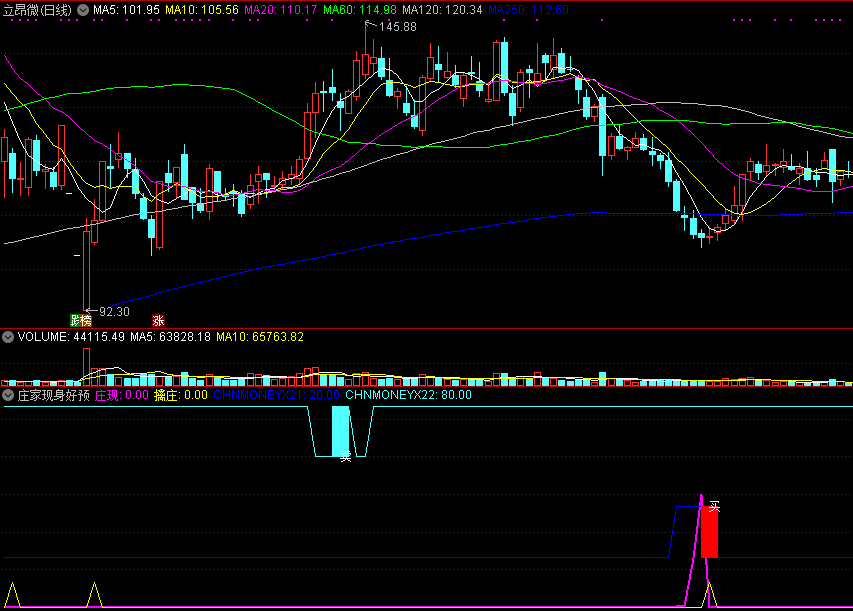This screenshot has height=611, width=853.
Task: Click the red buy-signal bar in indicator
Action: coord(709,532)
